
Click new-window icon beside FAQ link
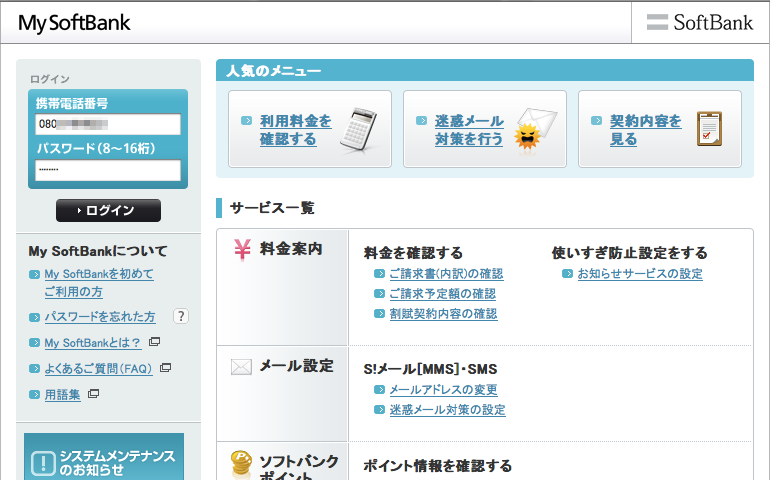coord(165,367)
